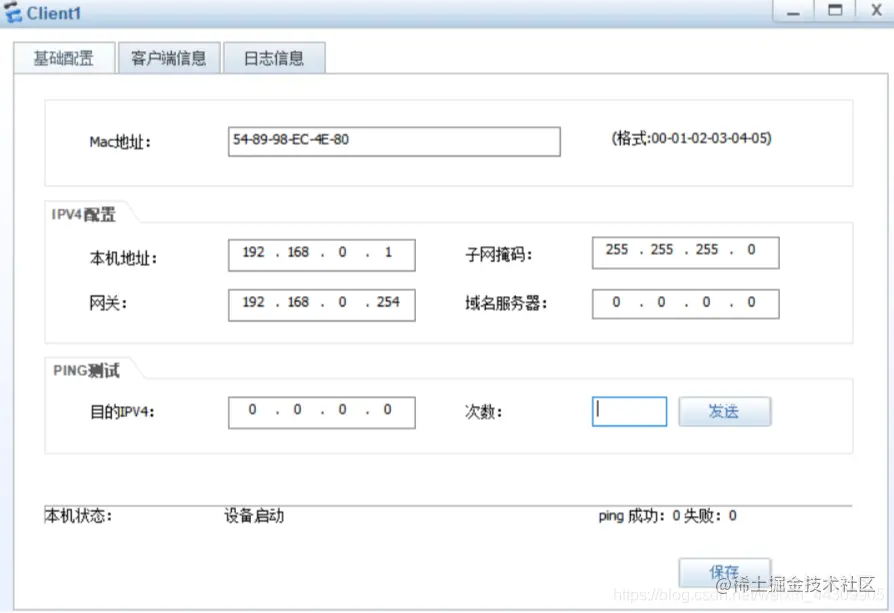Open the 客户端信息 tab
Image resolution: width=894 pixels, height=613 pixels.
point(169,58)
